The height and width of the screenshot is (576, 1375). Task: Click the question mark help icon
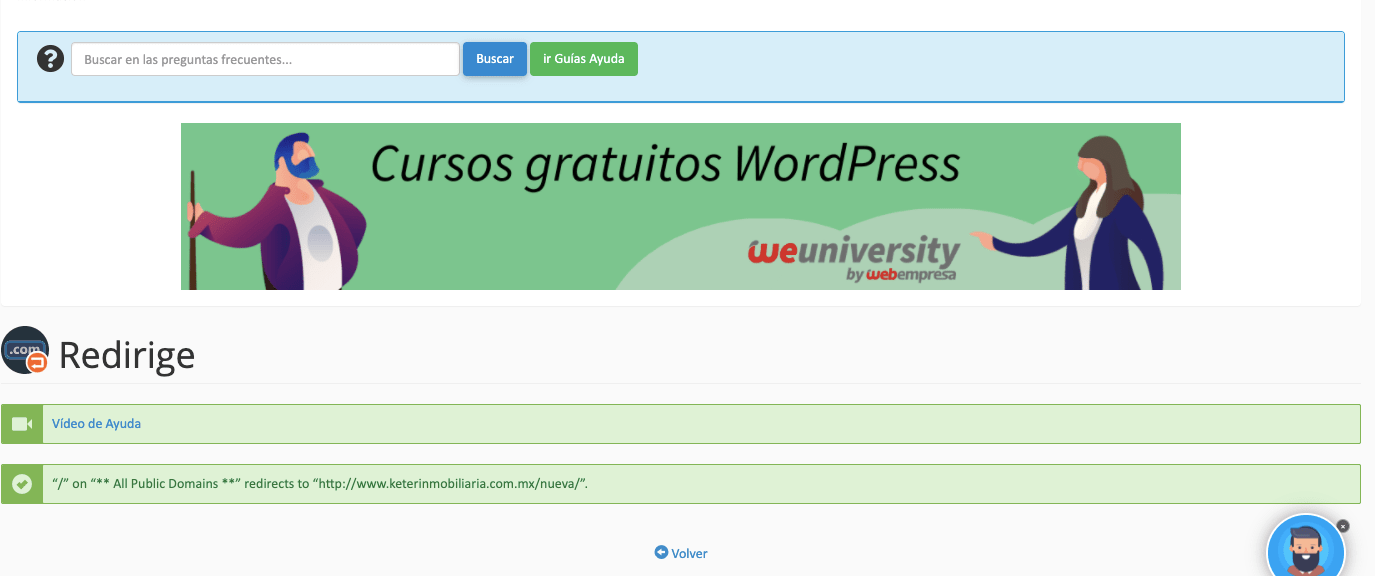(50, 59)
